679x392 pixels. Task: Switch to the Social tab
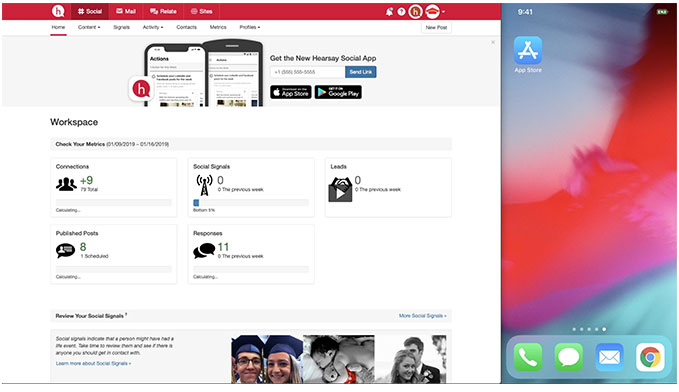pyautogui.click(x=90, y=11)
